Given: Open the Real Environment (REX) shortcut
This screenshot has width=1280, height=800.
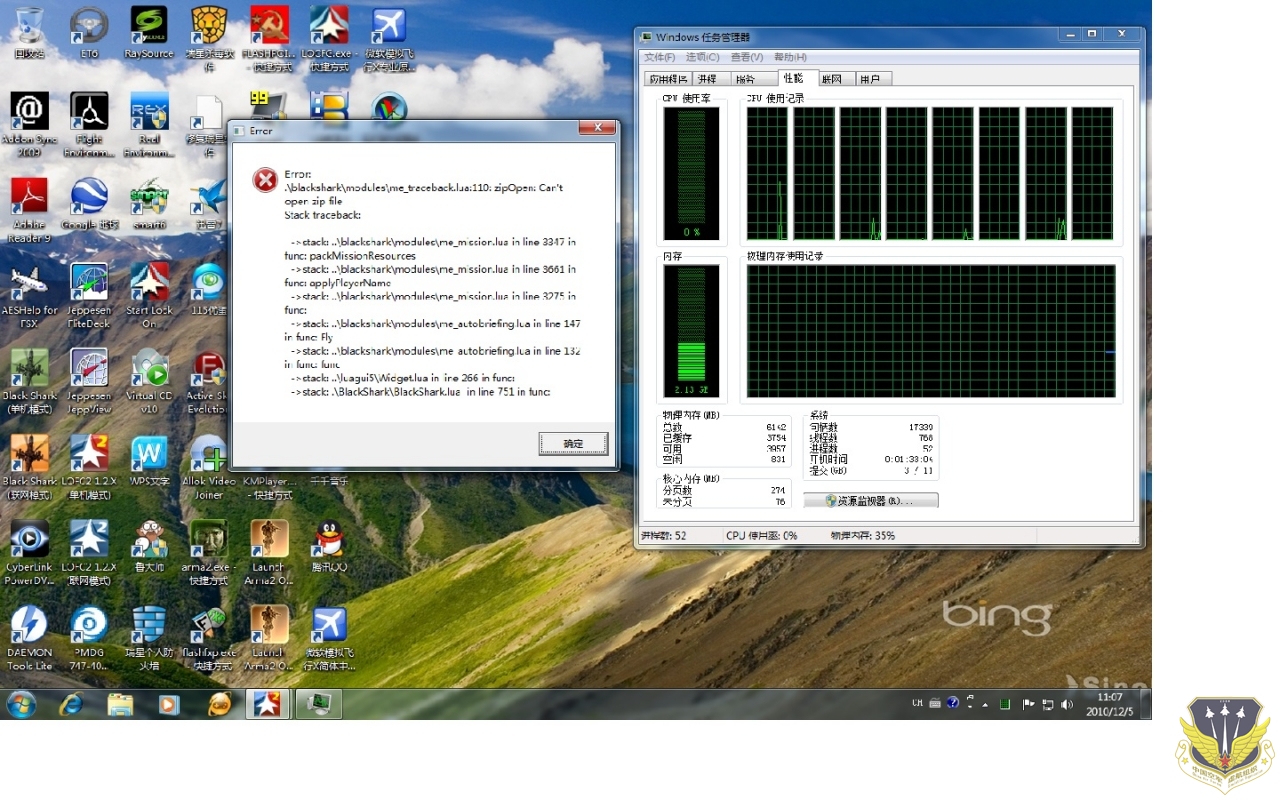Looking at the screenshot, I should pyautogui.click(x=149, y=124).
